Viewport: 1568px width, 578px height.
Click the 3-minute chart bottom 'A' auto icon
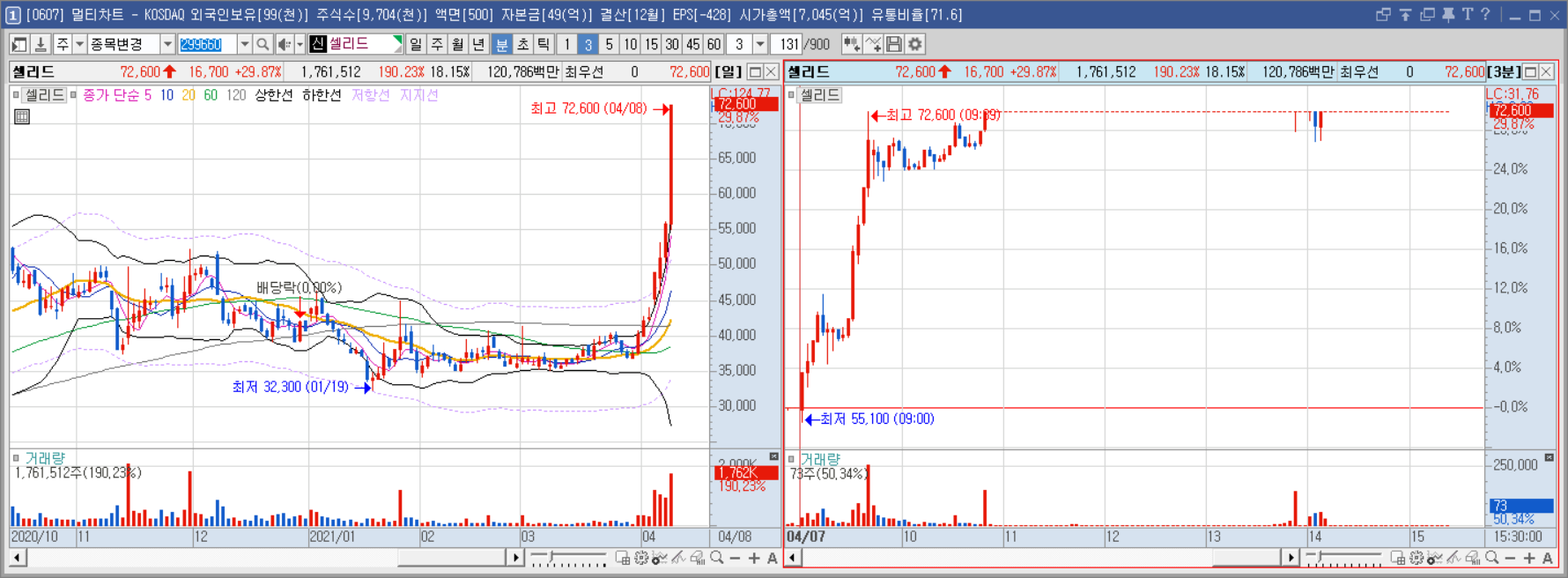click(1548, 558)
